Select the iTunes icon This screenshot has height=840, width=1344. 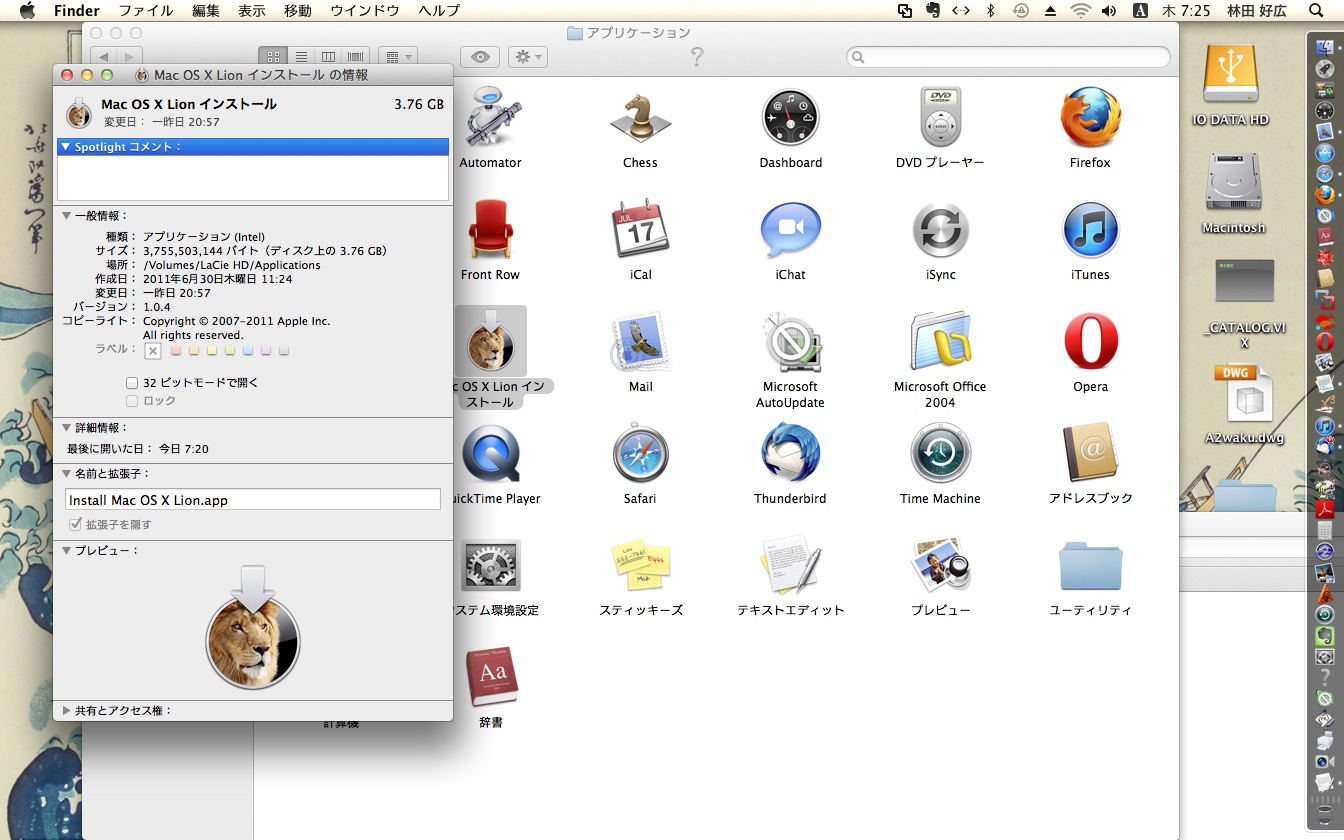tap(1090, 230)
